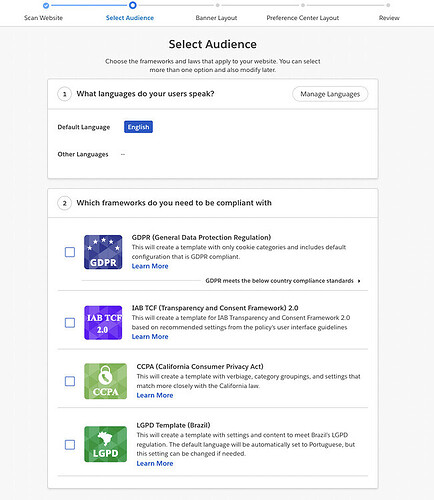Click What languages do your users speak heading
This screenshot has width=434, height=500.
tap(145, 94)
